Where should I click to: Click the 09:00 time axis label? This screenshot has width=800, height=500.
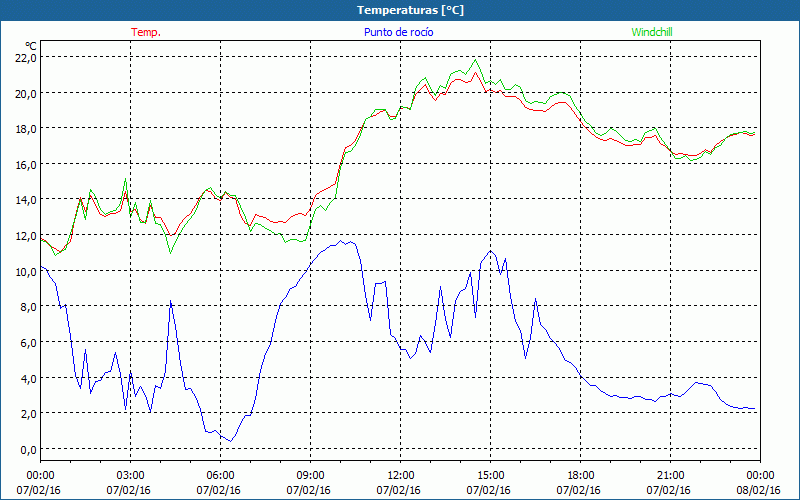coord(310,476)
